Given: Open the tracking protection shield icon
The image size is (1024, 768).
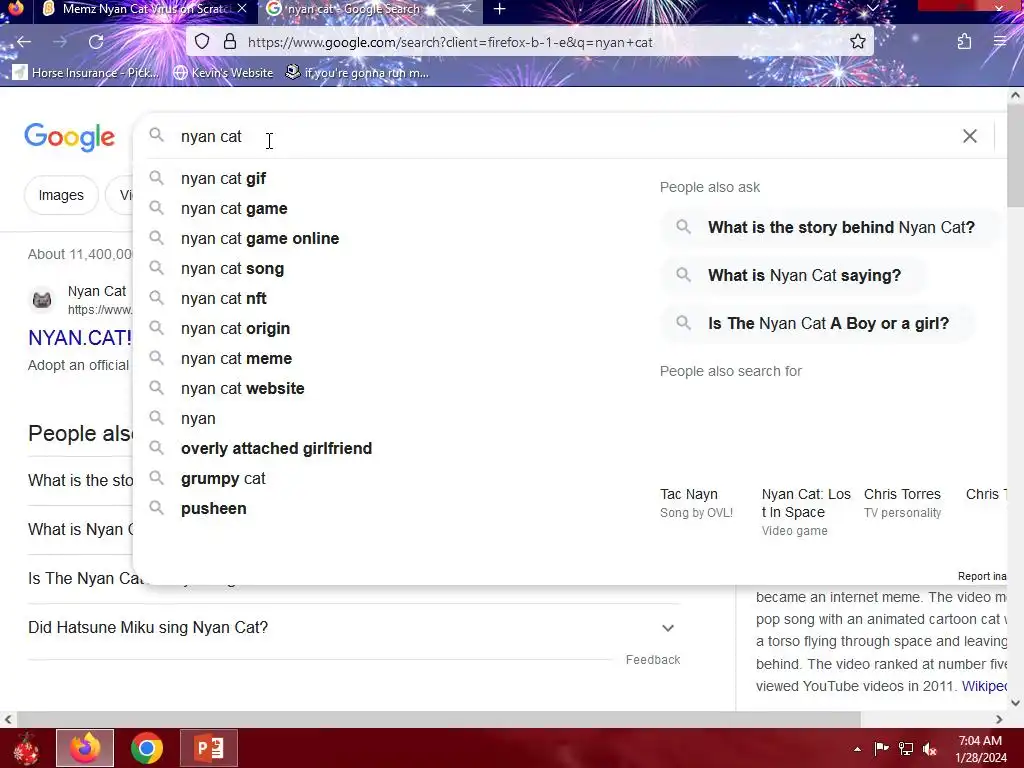Looking at the screenshot, I should pyautogui.click(x=202, y=42).
